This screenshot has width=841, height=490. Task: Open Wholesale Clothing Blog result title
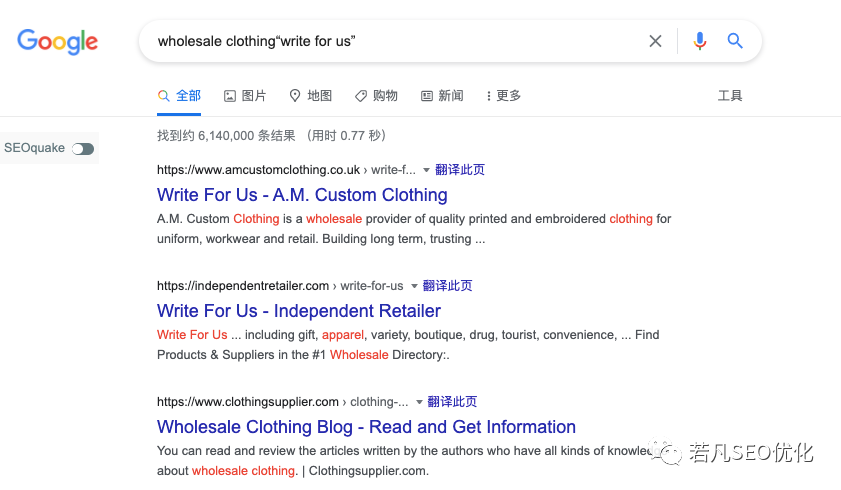(x=366, y=427)
